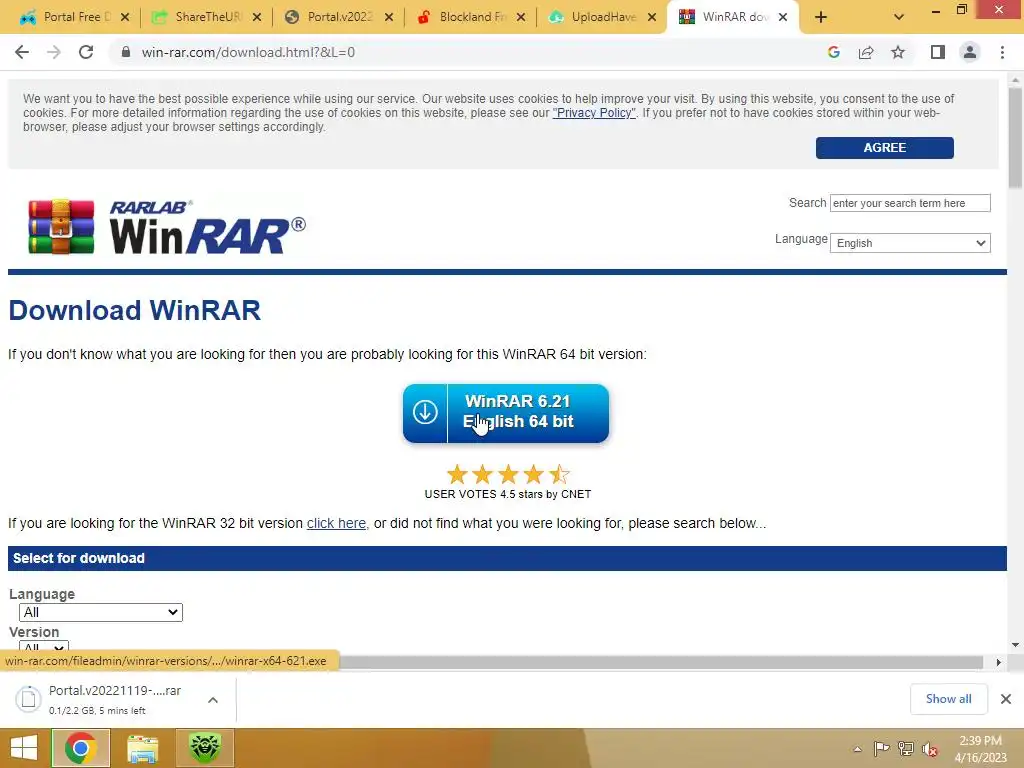Click the 'Select for download' header
This screenshot has width=1024, height=768.
click(x=507, y=558)
